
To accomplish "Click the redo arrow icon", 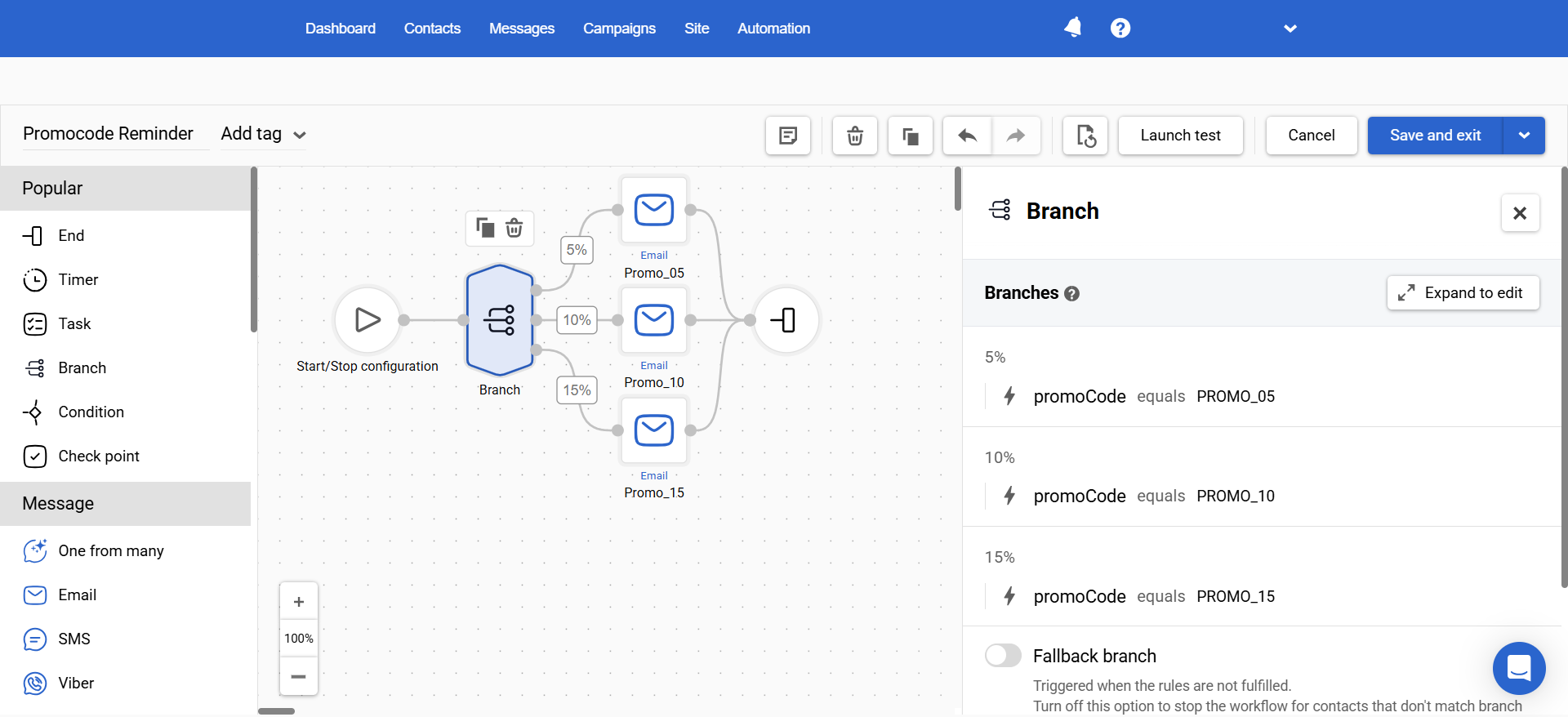I will coord(1016,136).
